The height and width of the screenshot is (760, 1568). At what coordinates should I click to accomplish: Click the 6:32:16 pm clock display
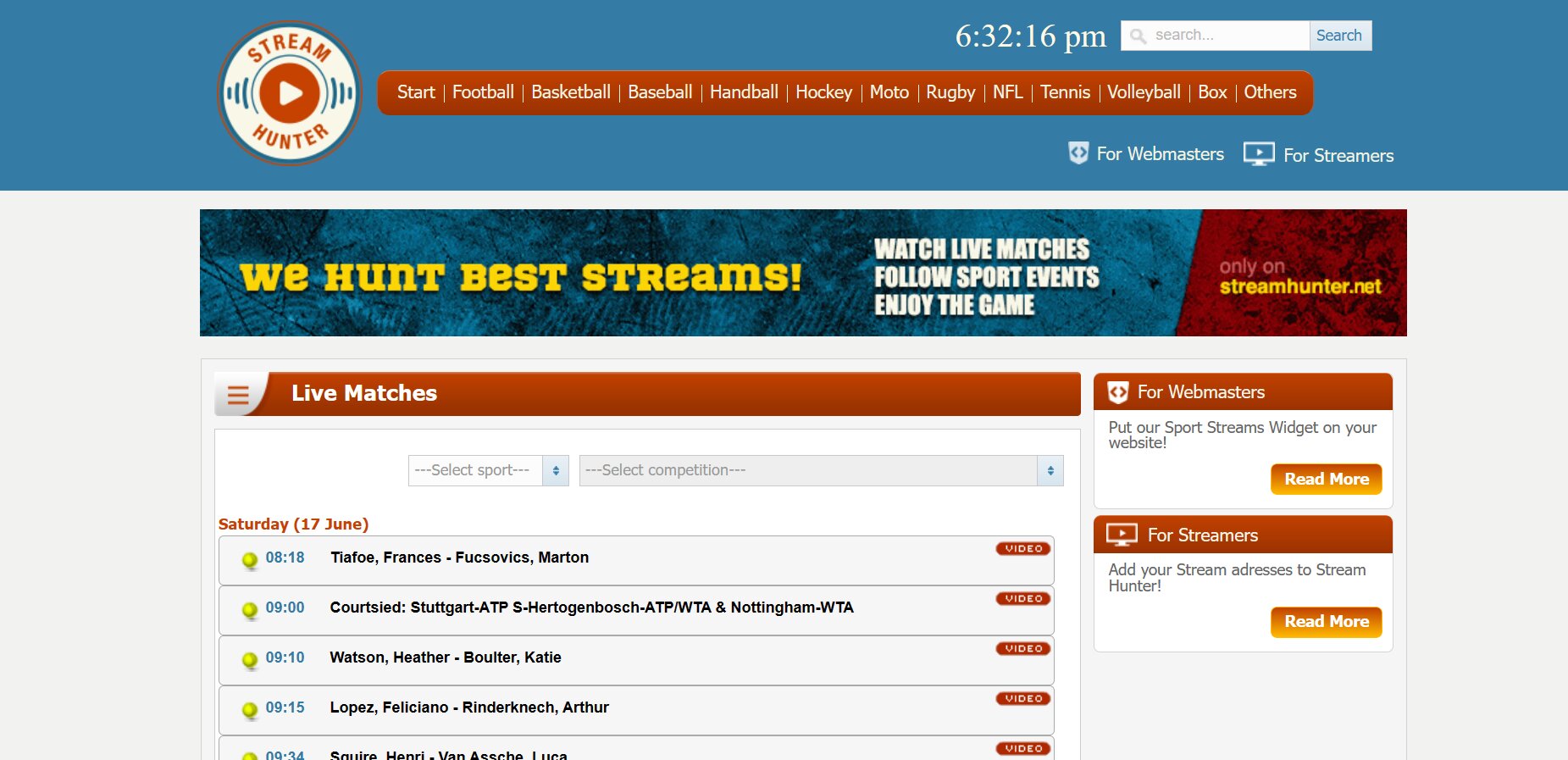tap(1031, 36)
